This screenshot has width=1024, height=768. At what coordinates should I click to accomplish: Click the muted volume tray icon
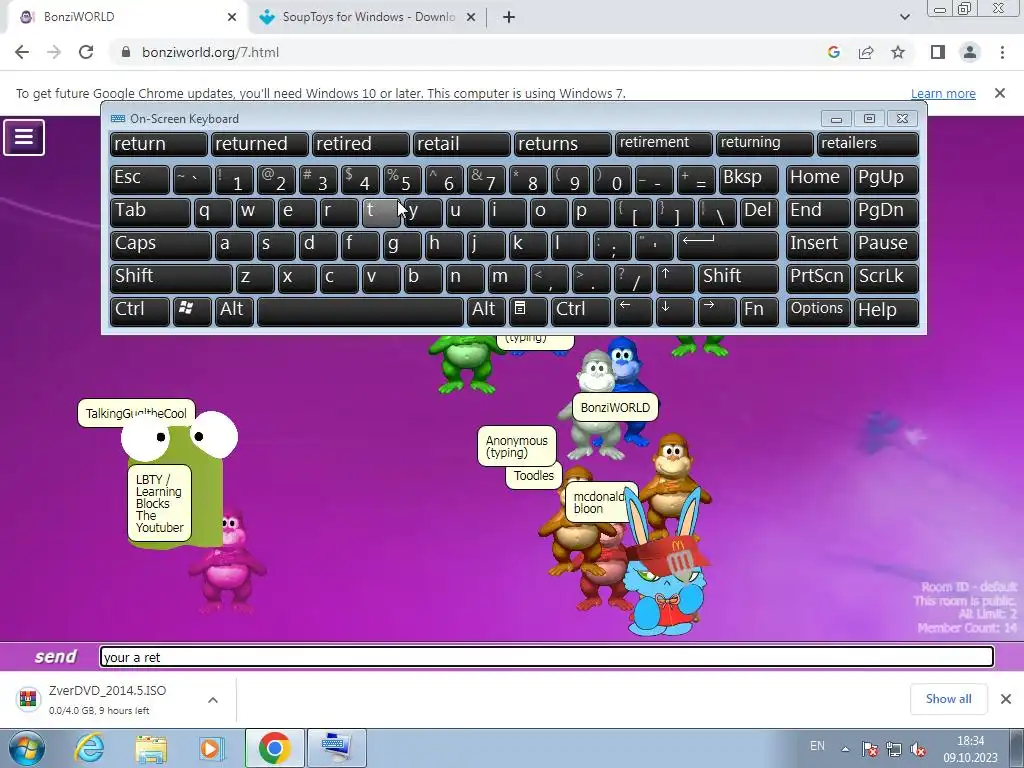pyautogui.click(x=918, y=748)
